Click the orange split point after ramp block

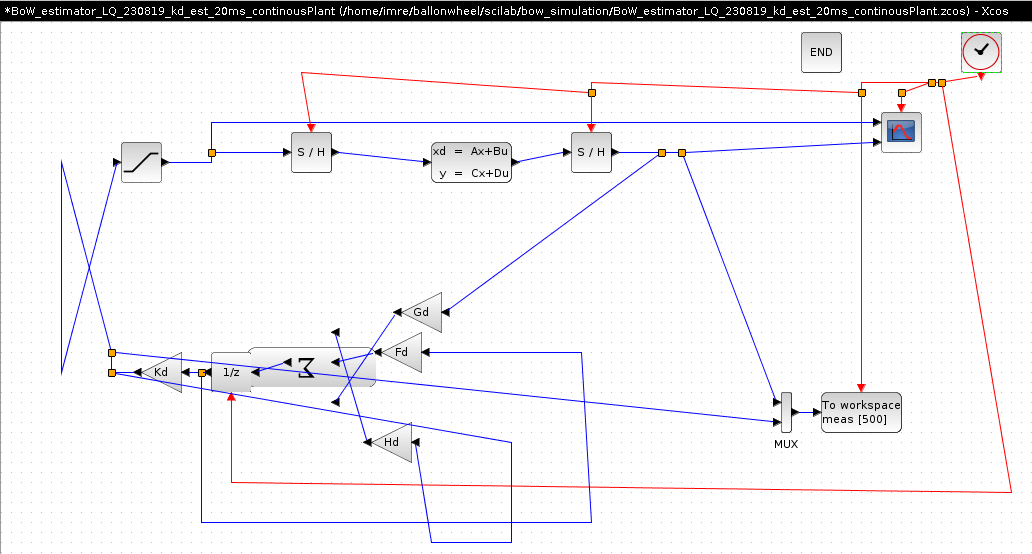[x=212, y=153]
